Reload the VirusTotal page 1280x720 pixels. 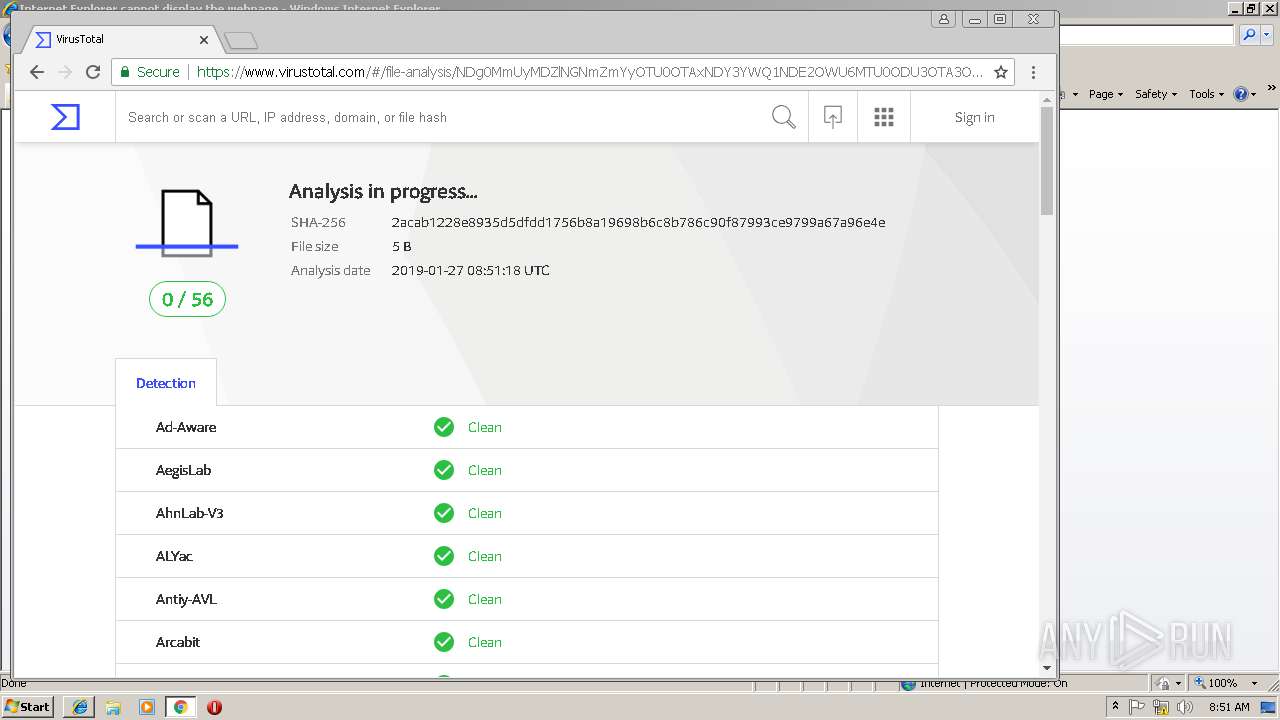click(93, 72)
